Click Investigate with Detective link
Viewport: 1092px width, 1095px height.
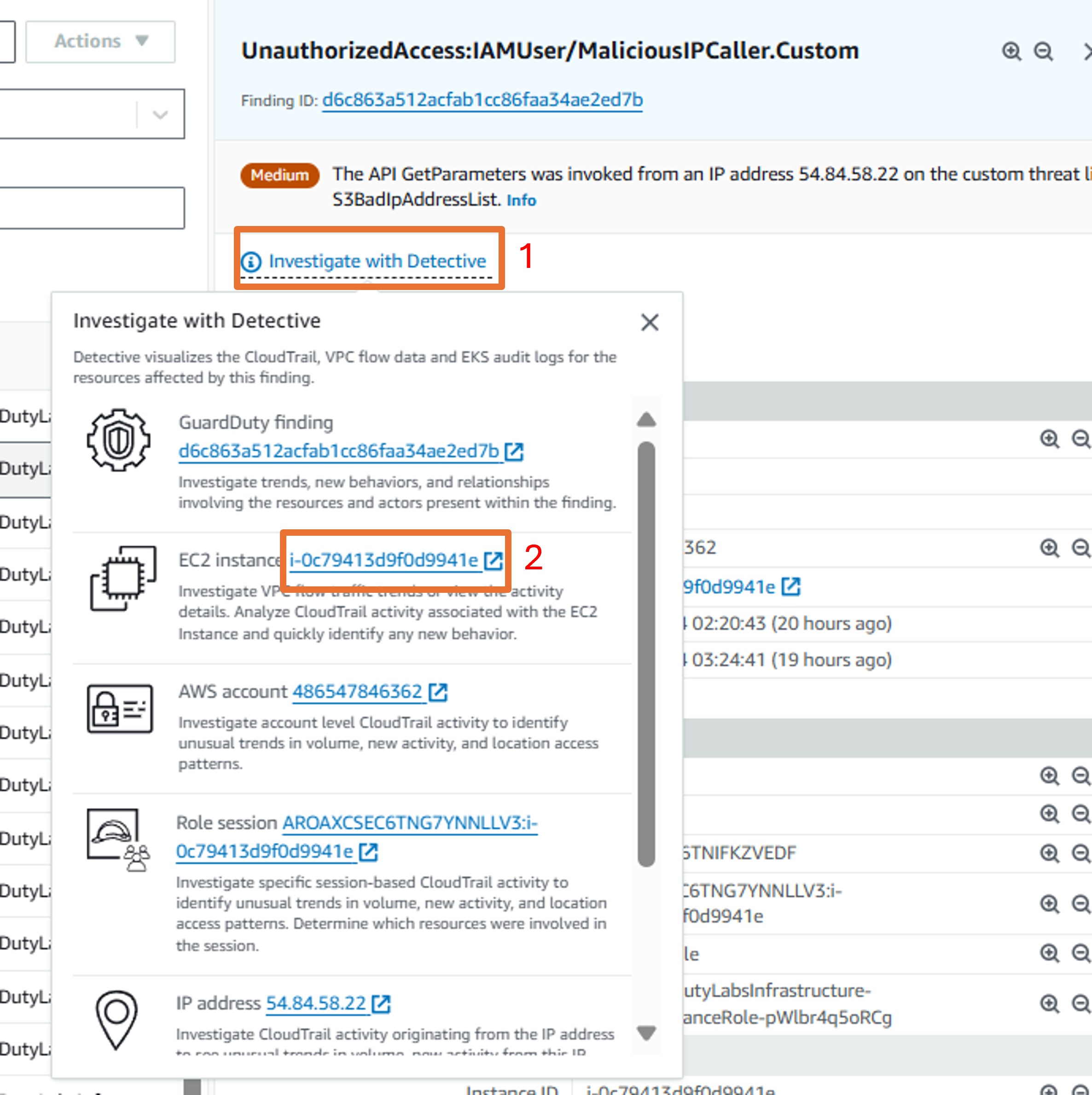(377, 261)
